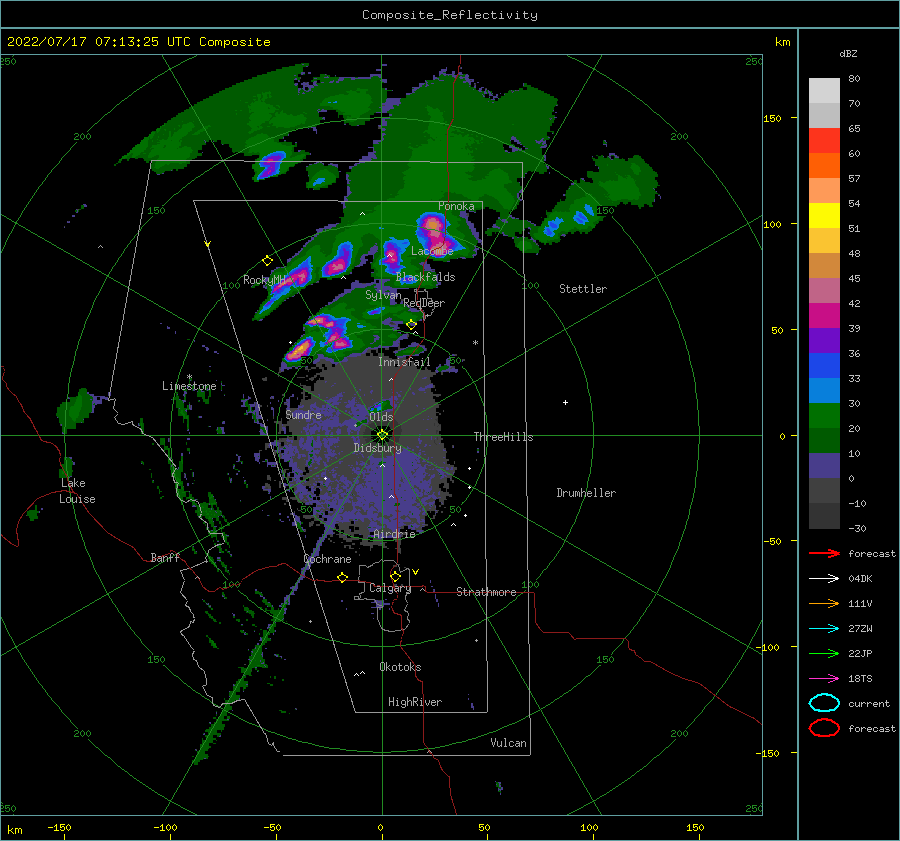Click the Airdrie city label
Screen dimensions: 900x841
394,534
